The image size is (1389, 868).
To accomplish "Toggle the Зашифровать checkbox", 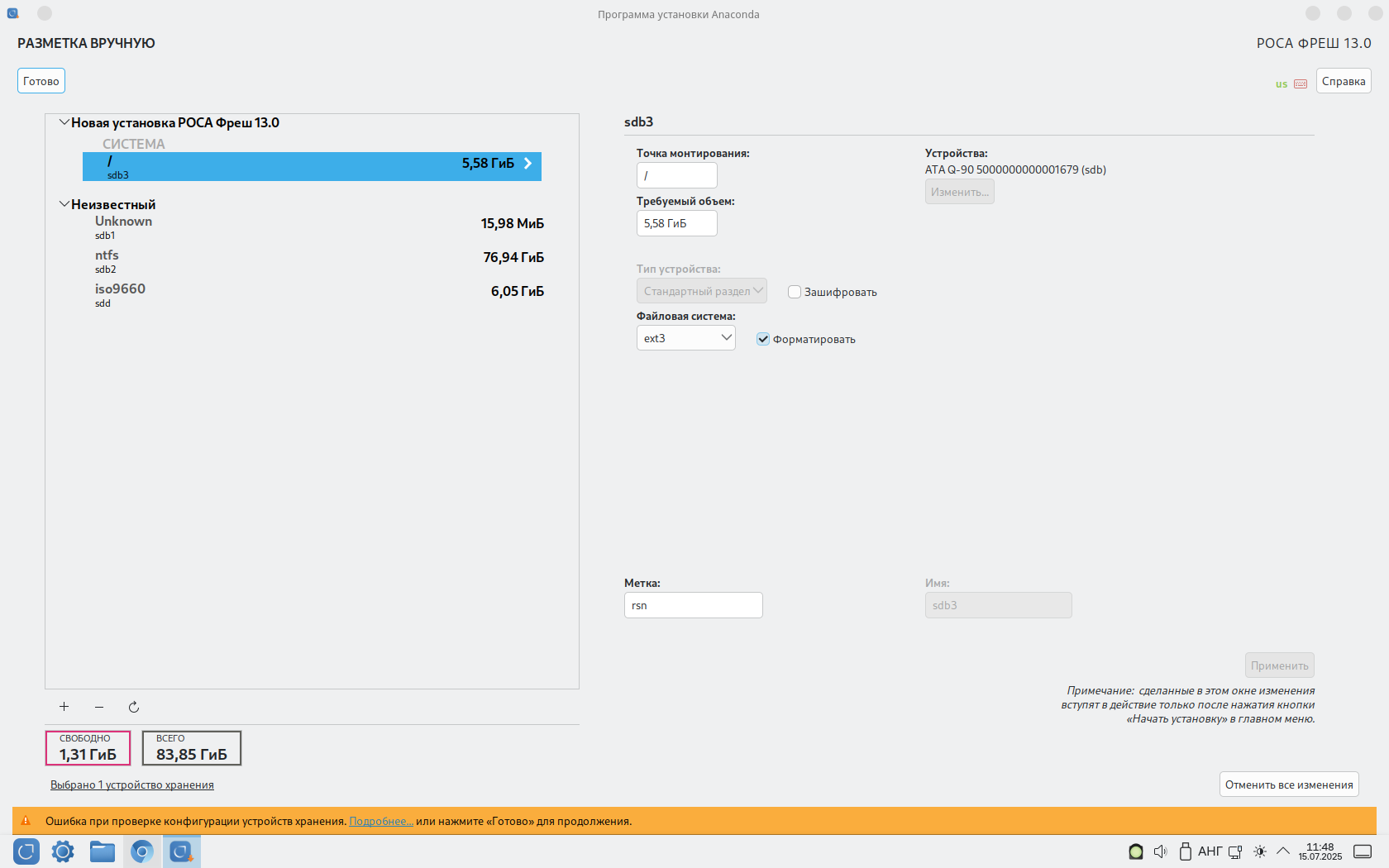I will pos(795,292).
